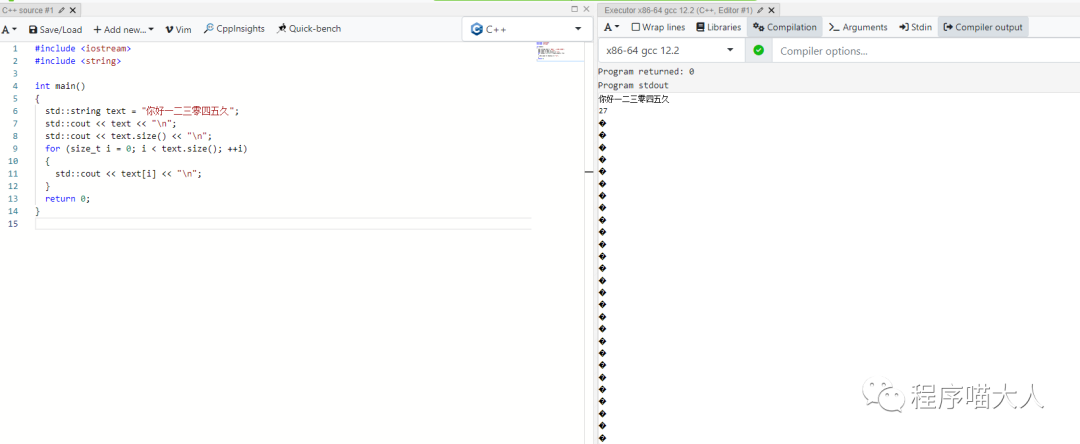Toggle Vim keybinding mode
The image size is (1080, 444).
tap(178, 29)
